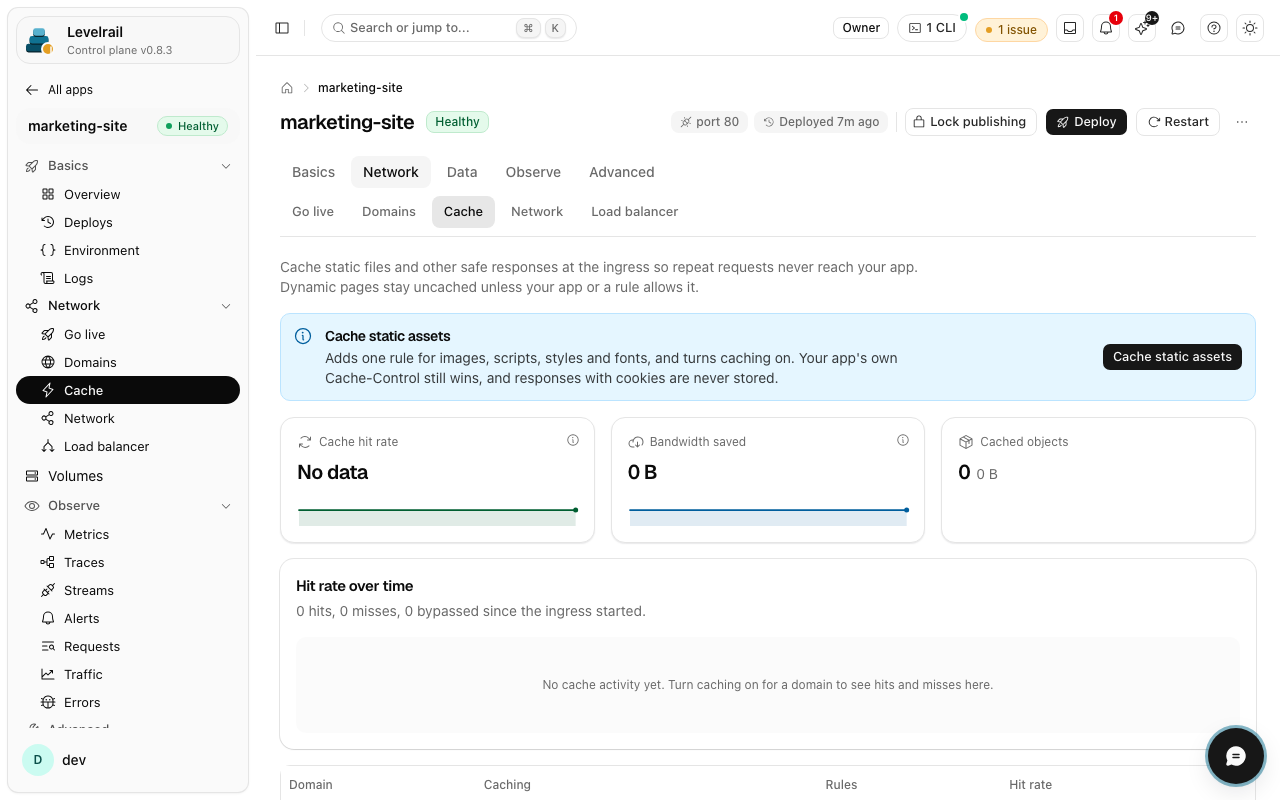This screenshot has width=1280, height=800.
Task: Switch to the Advanced tab
Action: (x=622, y=172)
